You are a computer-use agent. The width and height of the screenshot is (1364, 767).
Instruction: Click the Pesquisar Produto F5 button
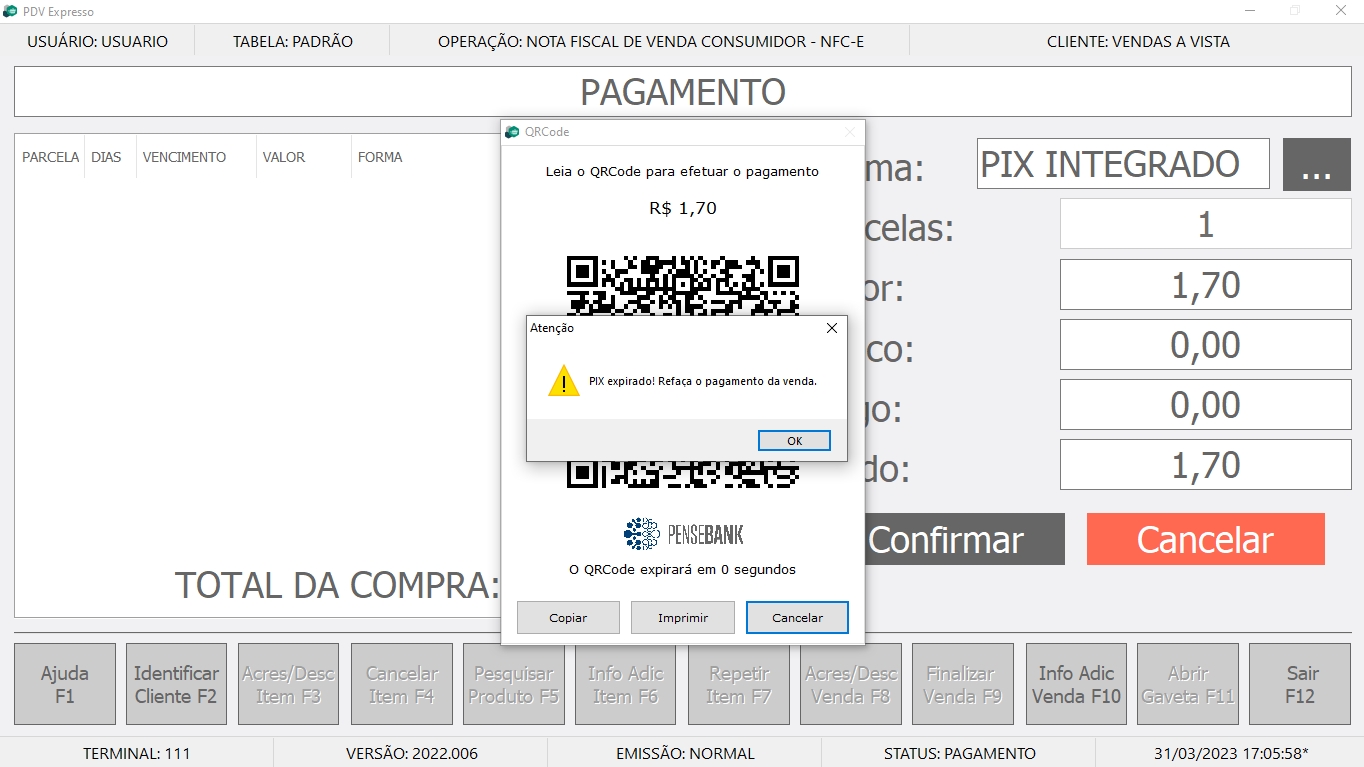click(513, 684)
